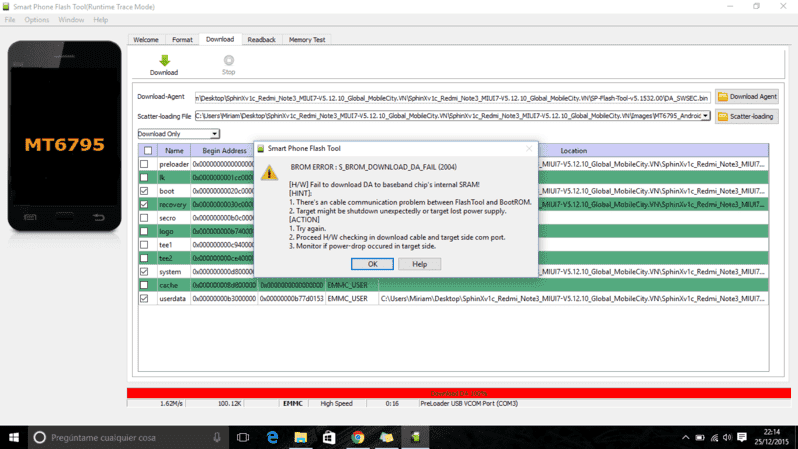Switch to the Format tab

(182, 40)
